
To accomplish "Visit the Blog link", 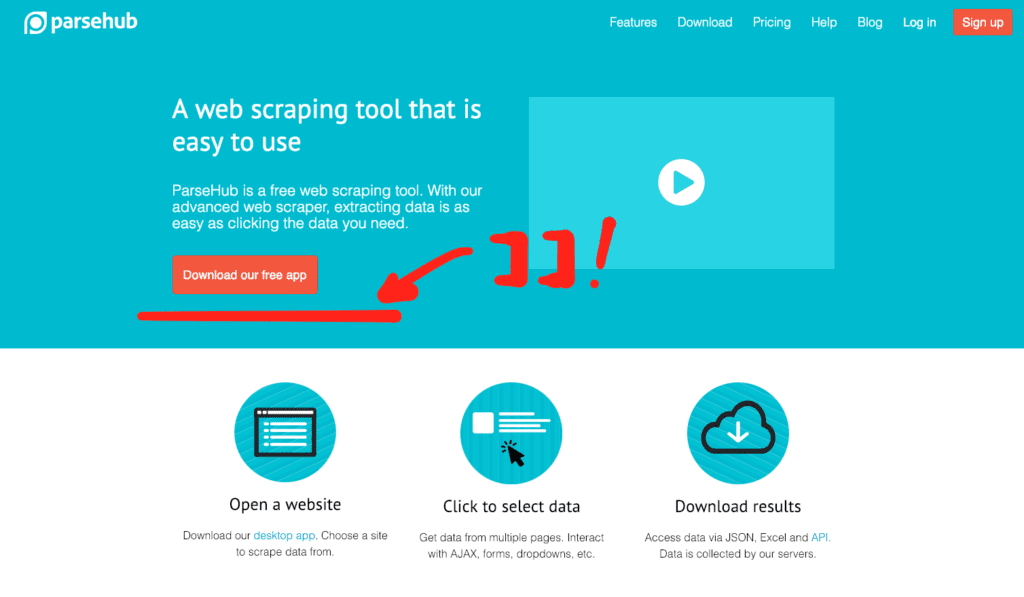I will [x=869, y=22].
